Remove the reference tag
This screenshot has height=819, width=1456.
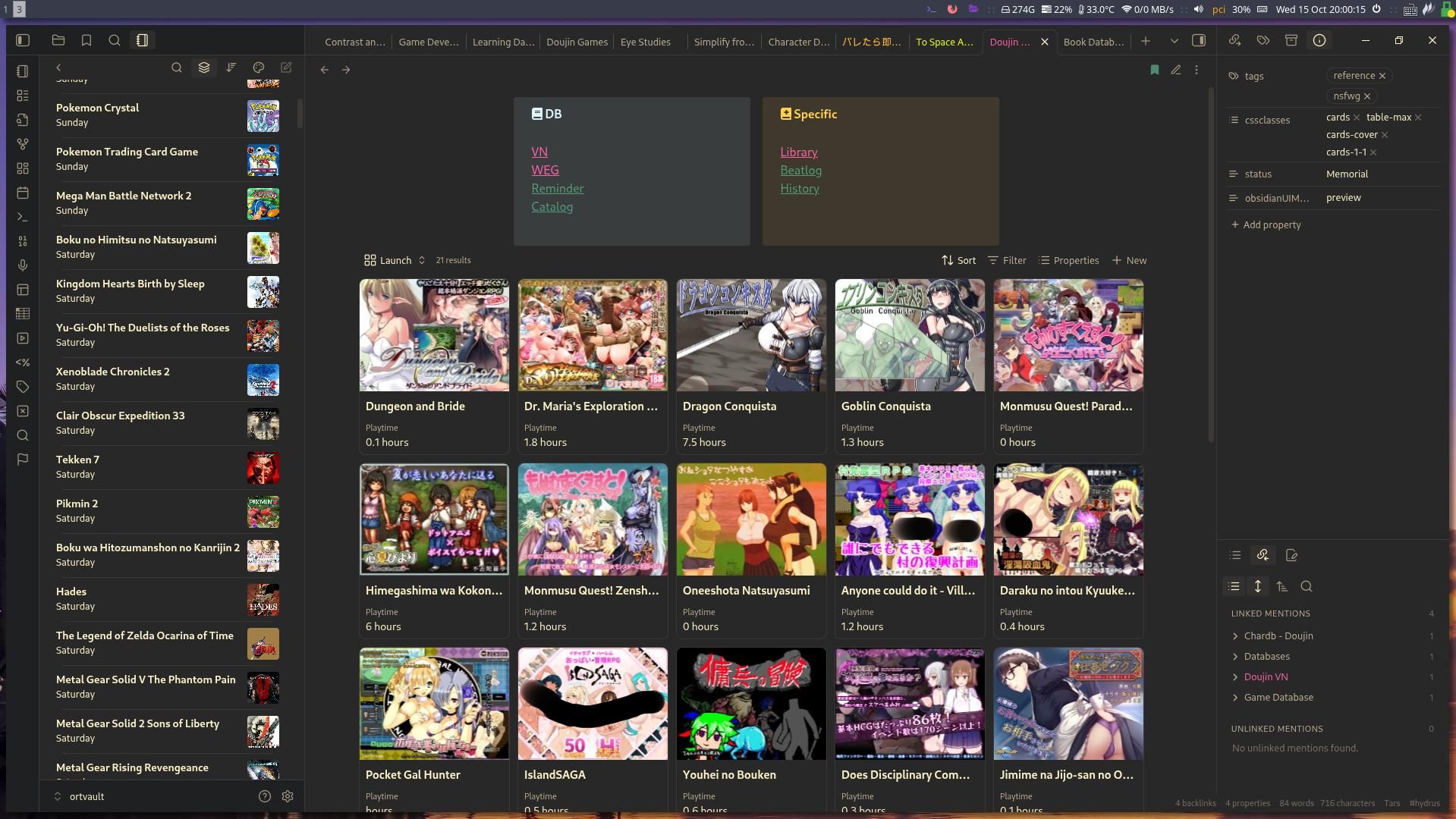1382,76
